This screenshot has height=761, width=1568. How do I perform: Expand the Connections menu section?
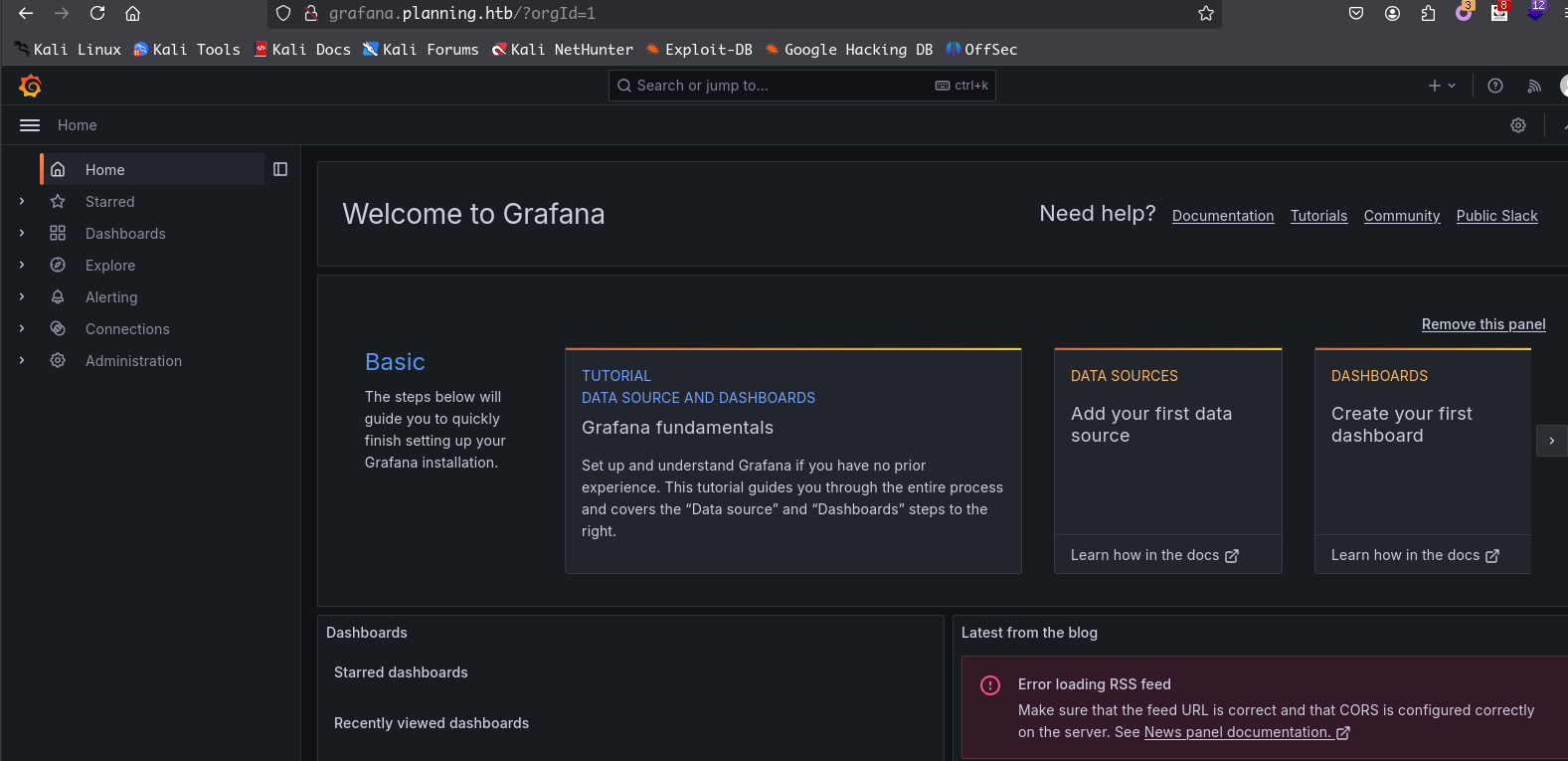click(22, 329)
